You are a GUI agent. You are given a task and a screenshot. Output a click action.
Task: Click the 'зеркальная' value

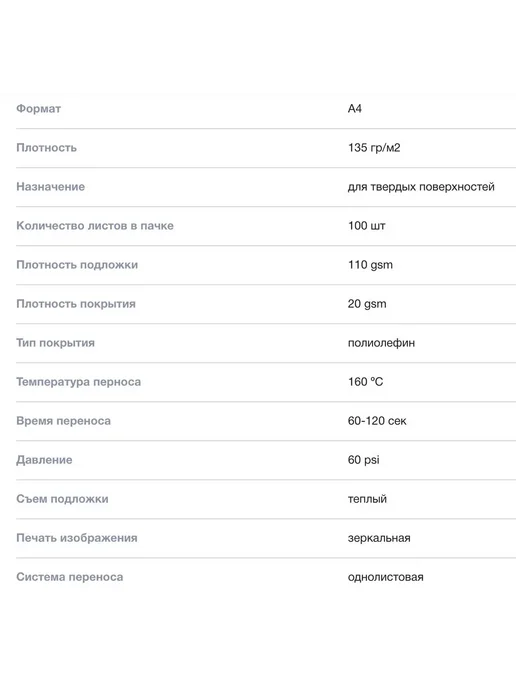[379, 538]
